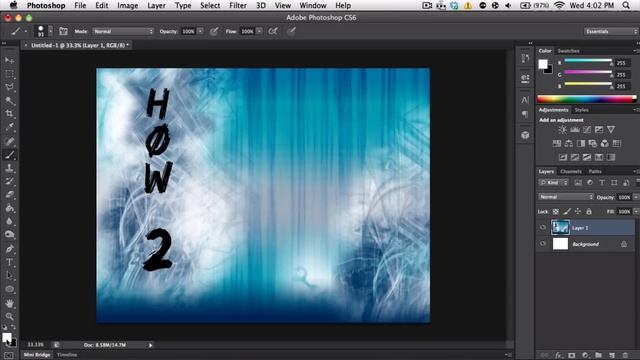This screenshot has width=640, height=360.
Task: Toggle pressure for opacity button
Action: 214,31
